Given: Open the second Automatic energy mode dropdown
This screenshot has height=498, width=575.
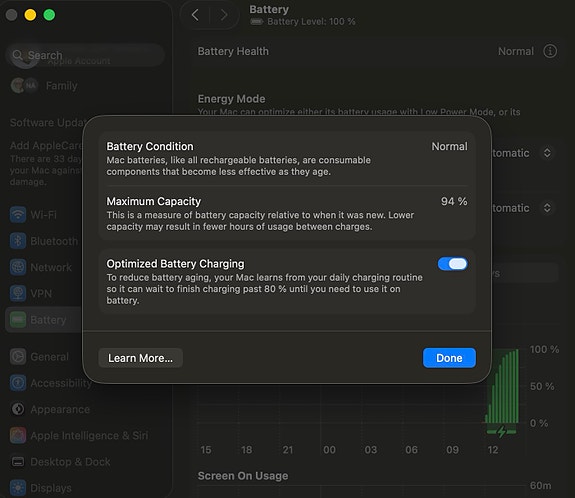Looking at the screenshot, I should click(x=547, y=208).
